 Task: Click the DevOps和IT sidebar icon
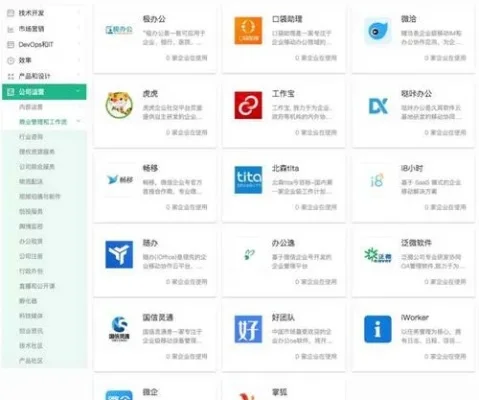point(11,44)
